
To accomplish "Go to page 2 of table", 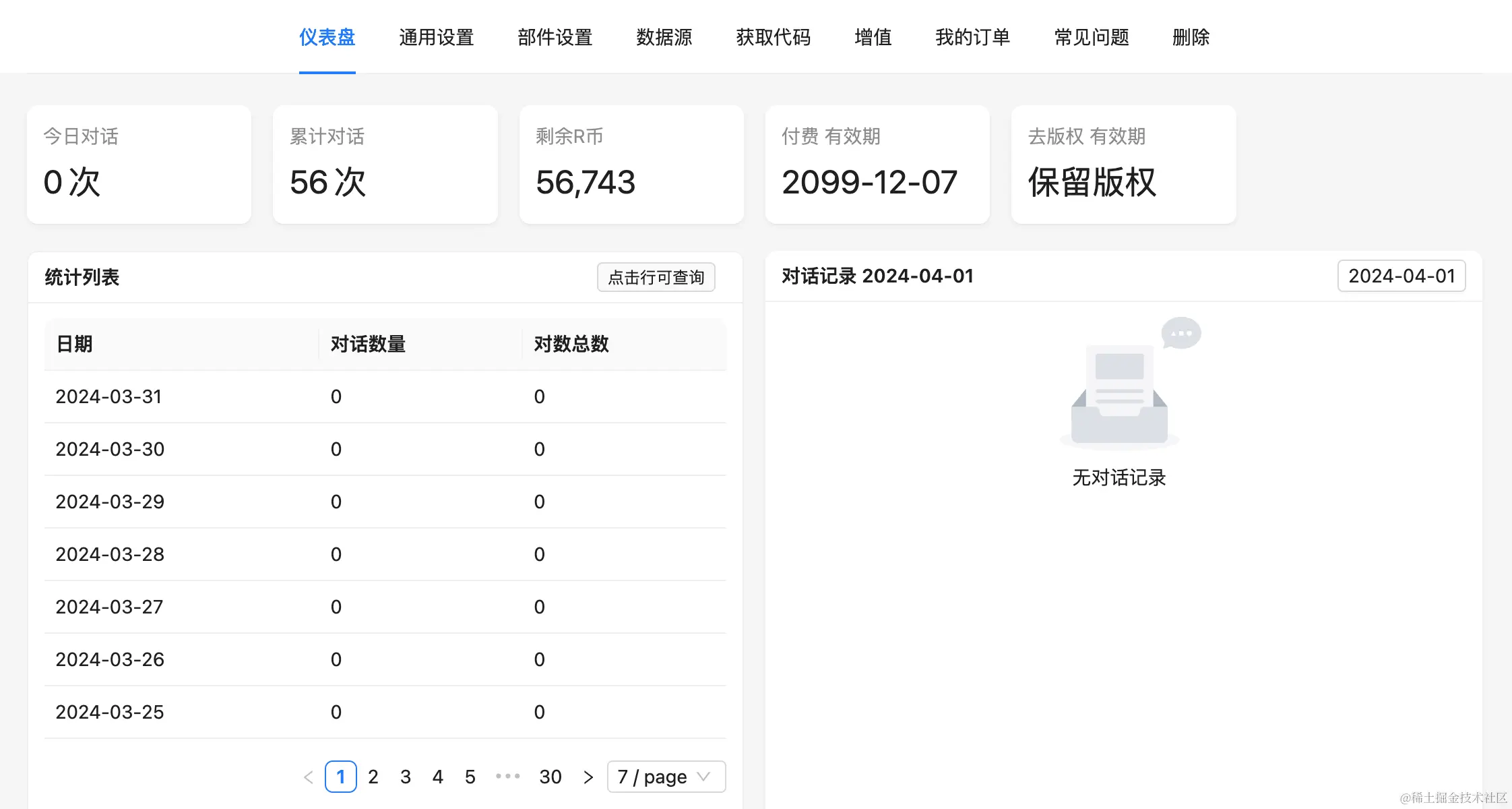I will [373, 777].
